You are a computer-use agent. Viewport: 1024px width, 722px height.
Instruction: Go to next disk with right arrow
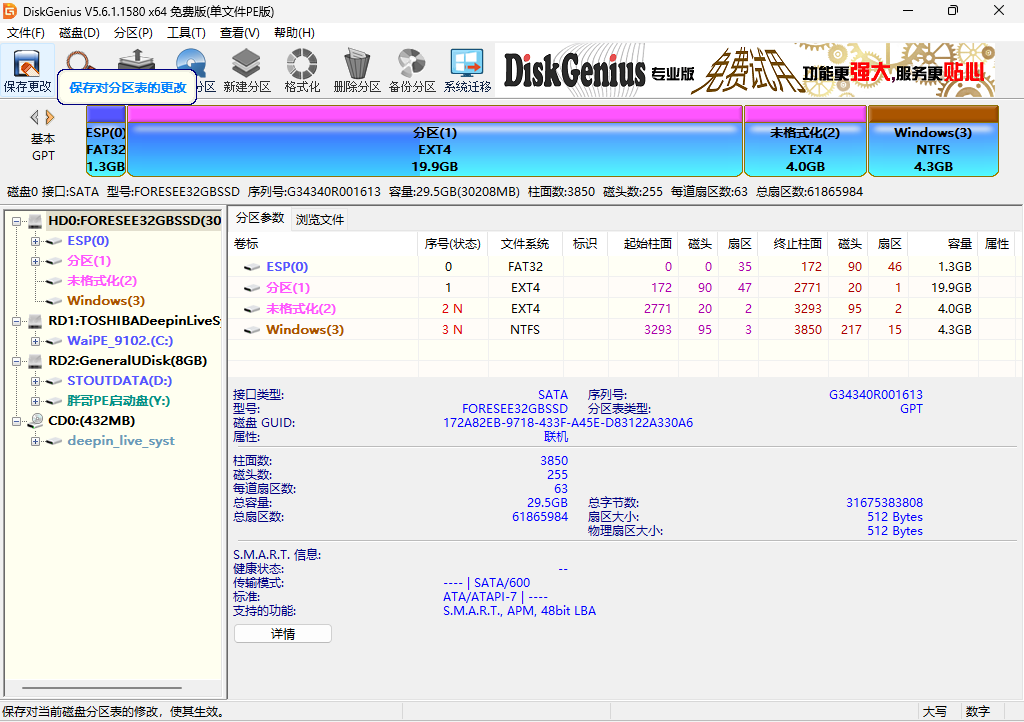coord(50,118)
